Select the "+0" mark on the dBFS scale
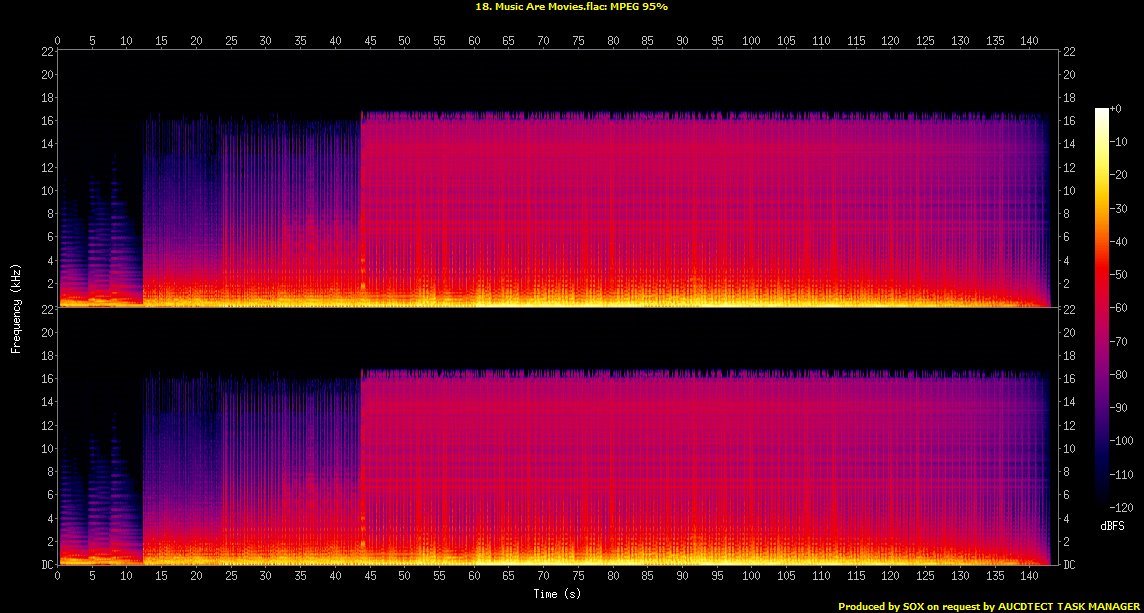Viewport: 1144px width, 613px height. tap(1116, 108)
